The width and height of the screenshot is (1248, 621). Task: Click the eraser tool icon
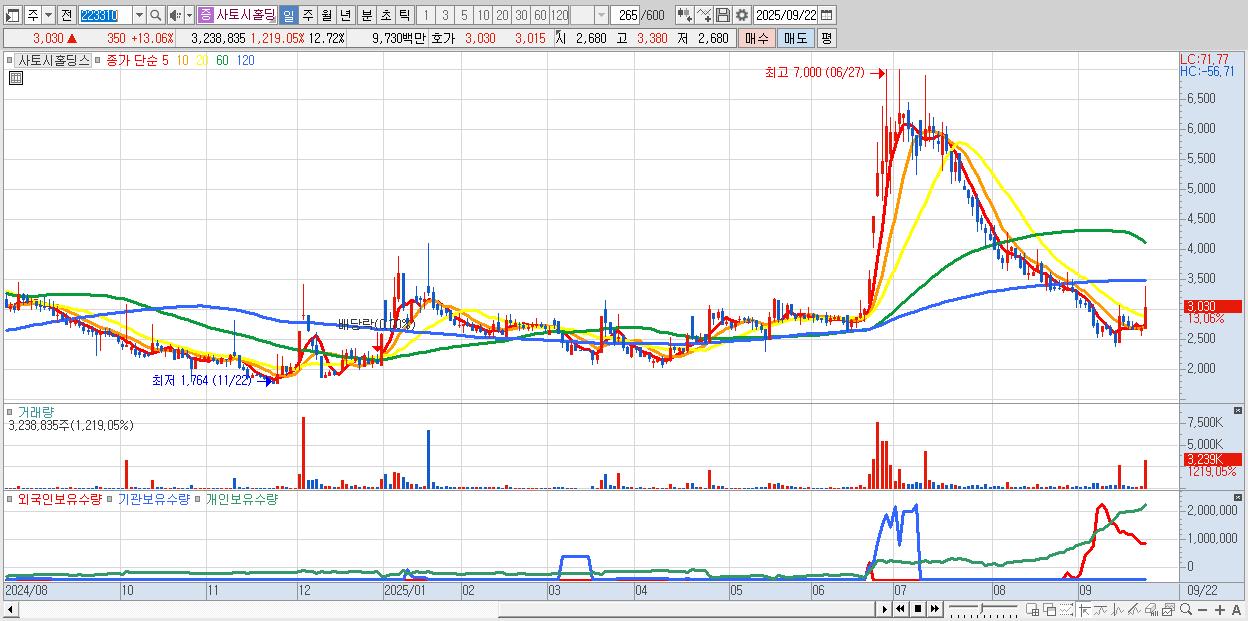tap(1151, 609)
